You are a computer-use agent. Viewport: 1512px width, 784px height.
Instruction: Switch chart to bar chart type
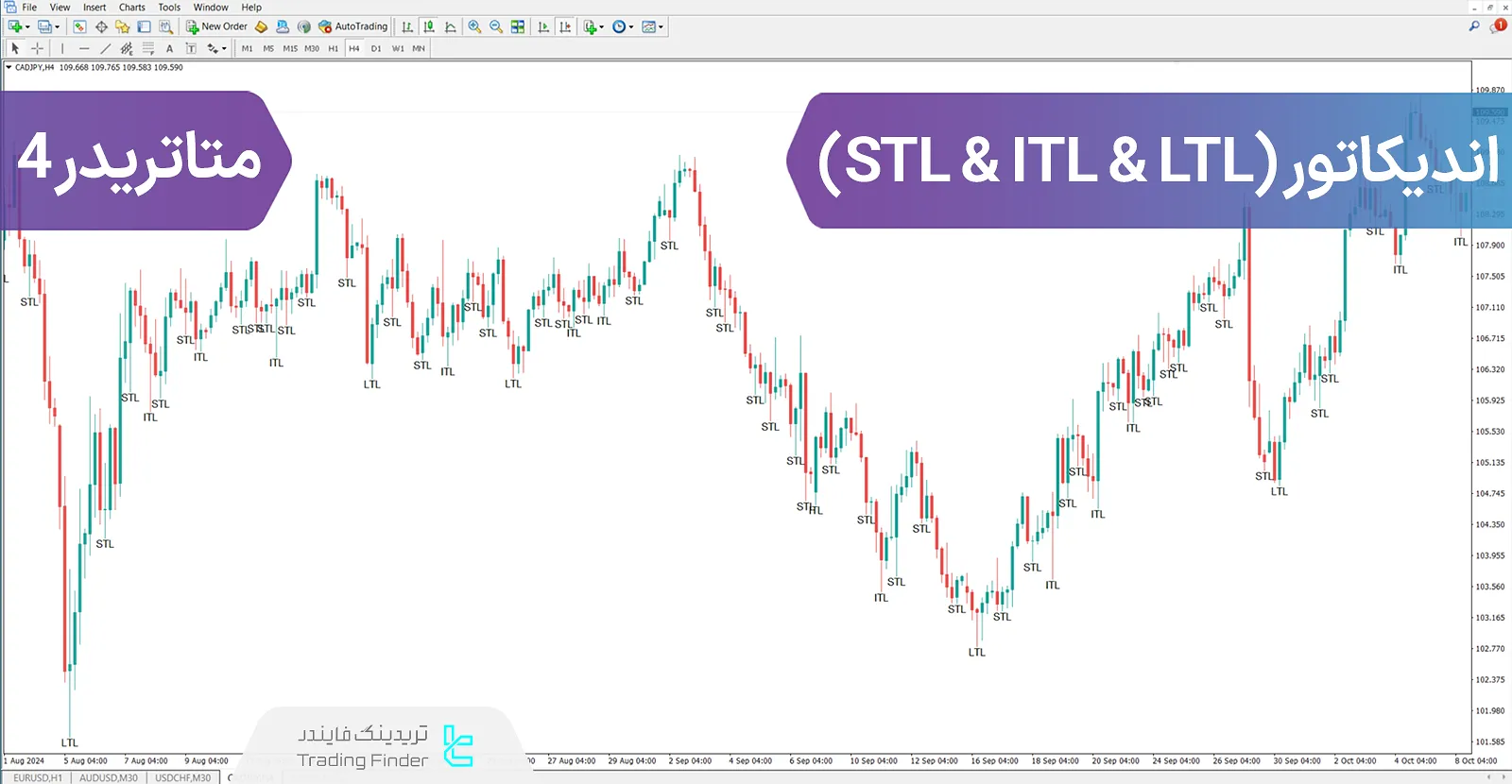(x=407, y=26)
